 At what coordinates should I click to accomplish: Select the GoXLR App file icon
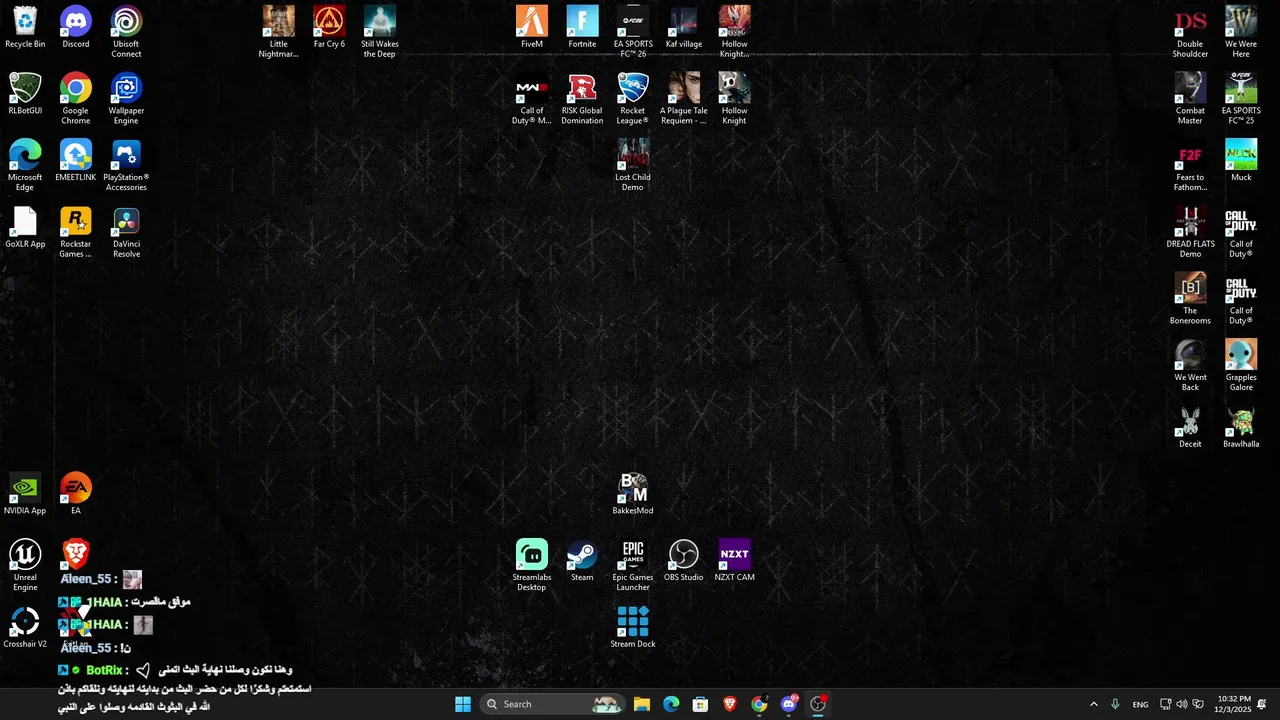coord(25,228)
